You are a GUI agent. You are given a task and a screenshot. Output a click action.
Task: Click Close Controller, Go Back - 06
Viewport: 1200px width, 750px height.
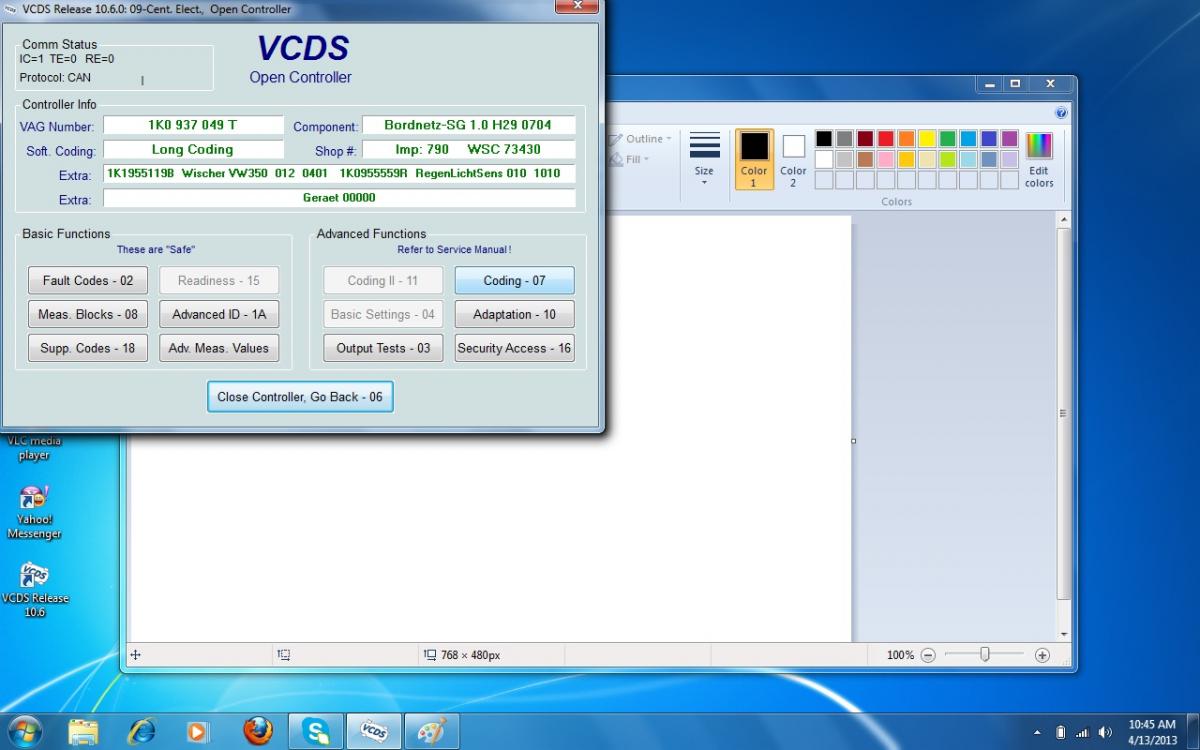(300, 397)
